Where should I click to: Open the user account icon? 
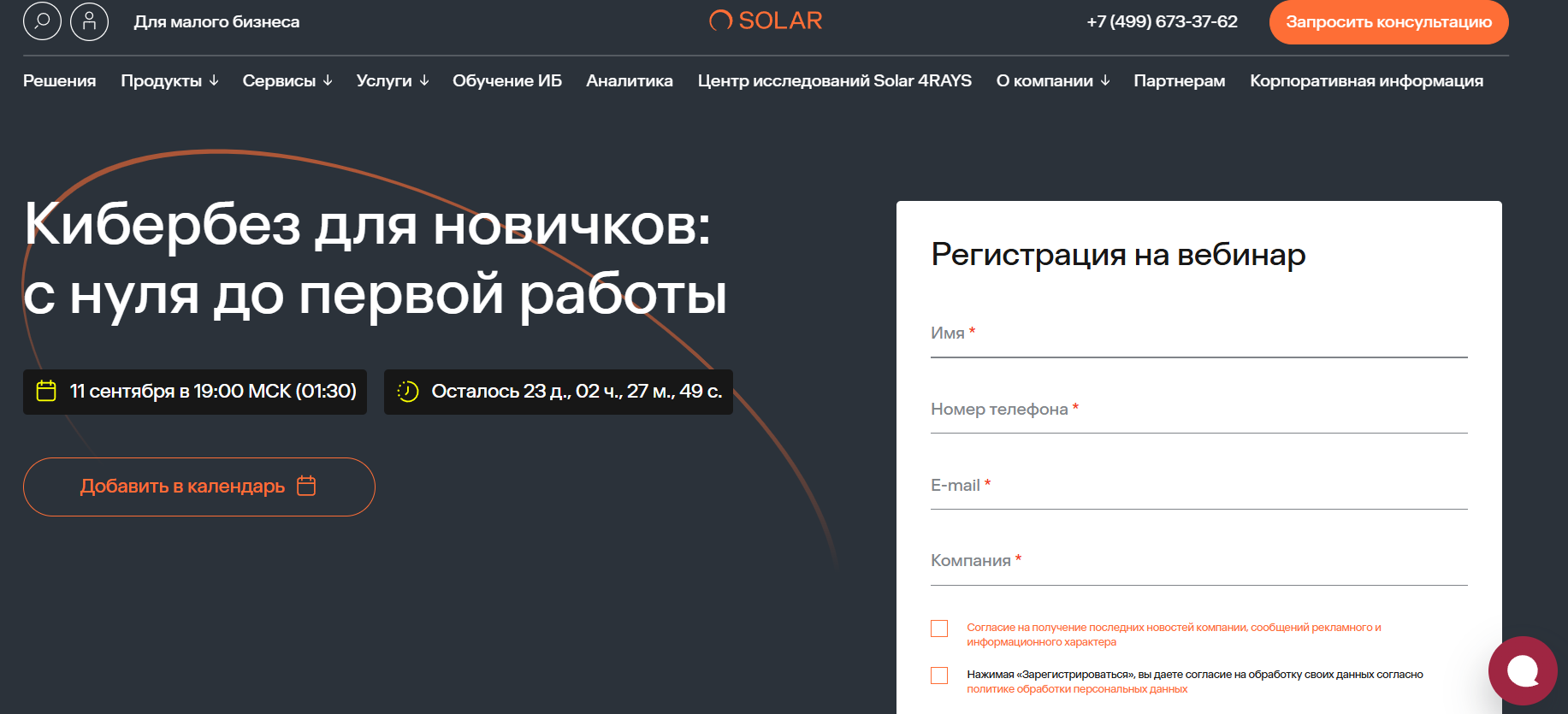click(x=89, y=21)
